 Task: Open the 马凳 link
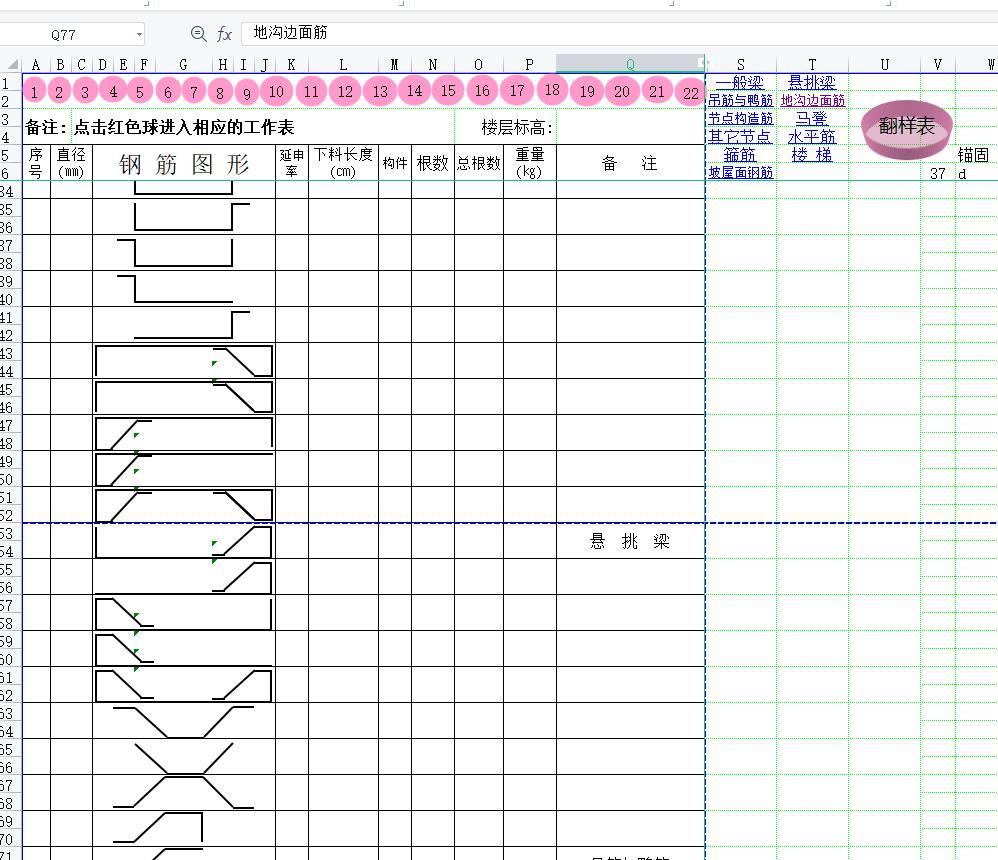pyautogui.click(x=812, y=119)
